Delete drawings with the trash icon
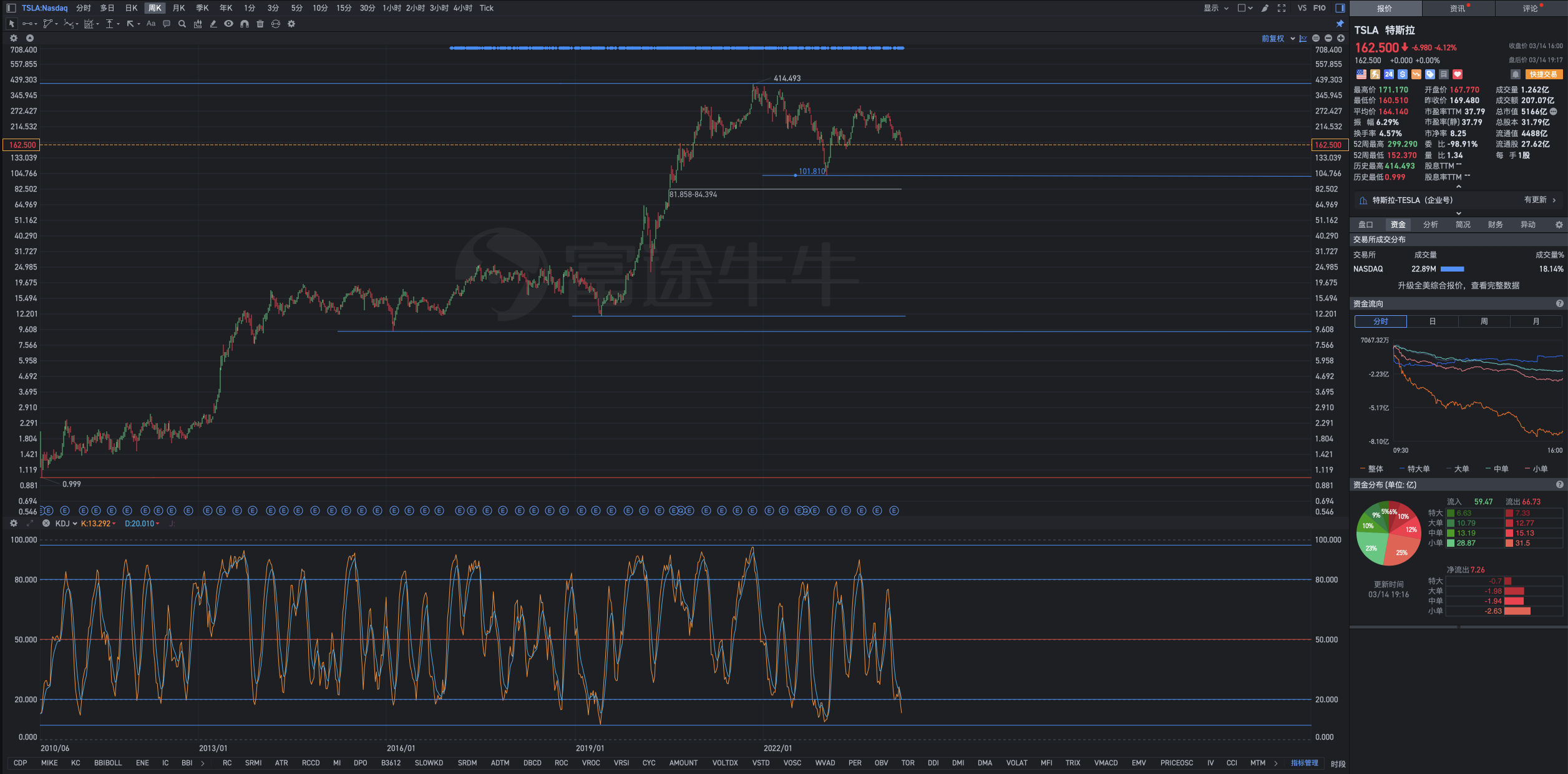The image size is (1568, 774). pyautogui.click(x=260, y=24)
